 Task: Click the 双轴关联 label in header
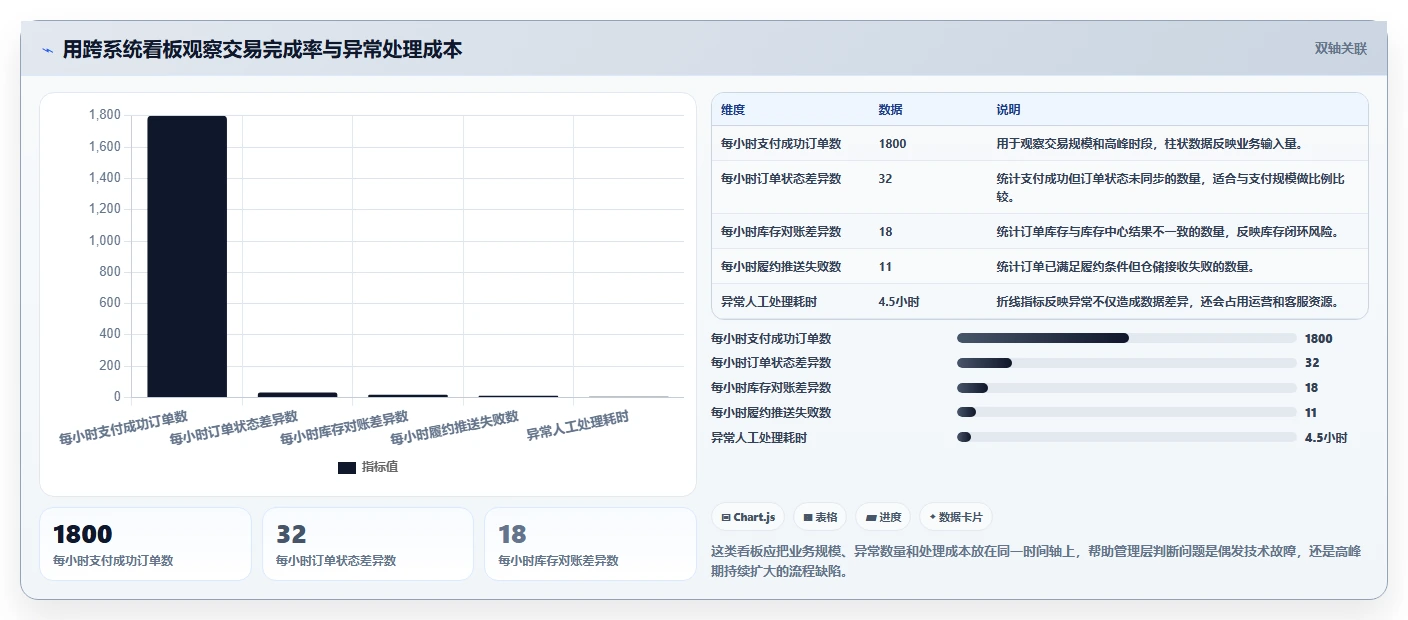(x=1341, y=49)
